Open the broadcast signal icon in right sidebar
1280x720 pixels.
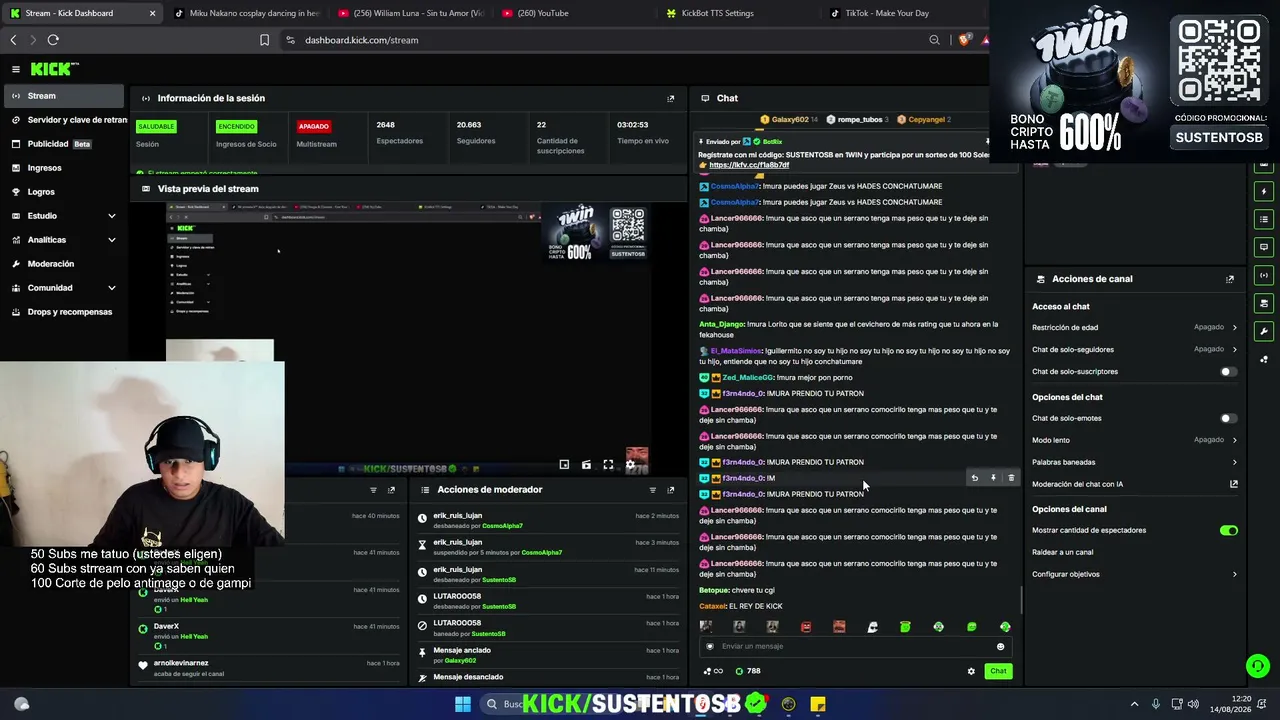(1265, 275)
